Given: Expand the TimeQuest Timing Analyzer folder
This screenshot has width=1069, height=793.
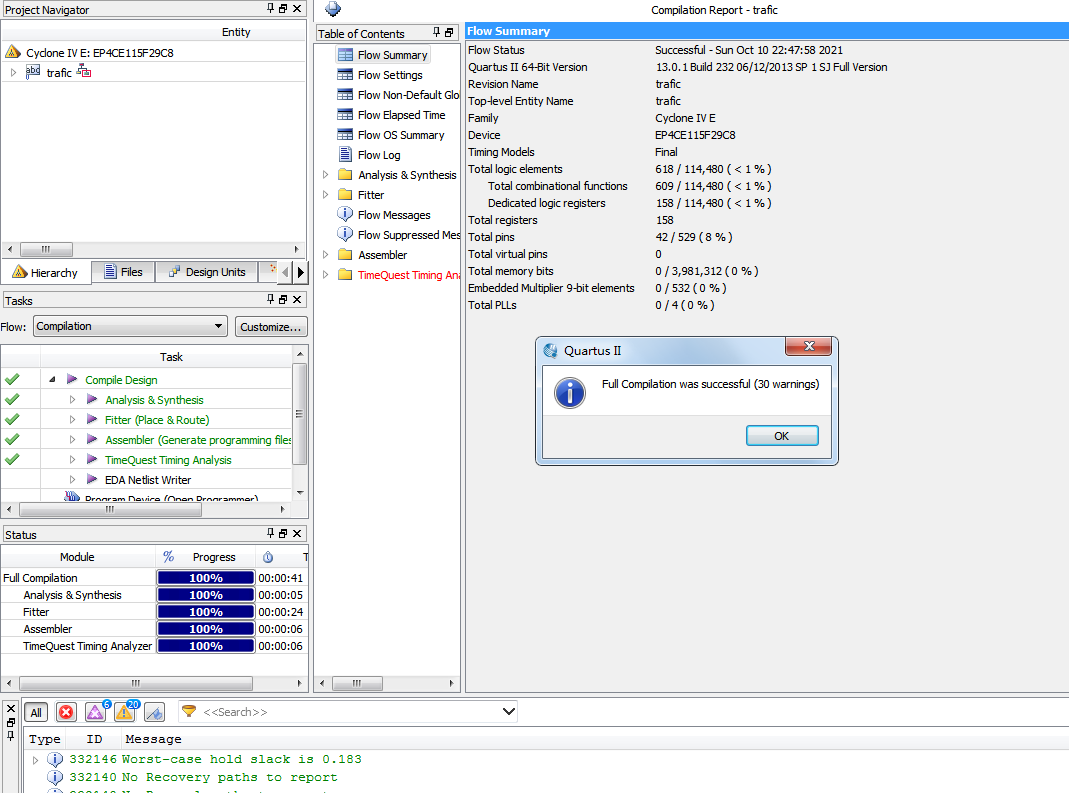Looking at the screenshot, I should coord(325,274).
